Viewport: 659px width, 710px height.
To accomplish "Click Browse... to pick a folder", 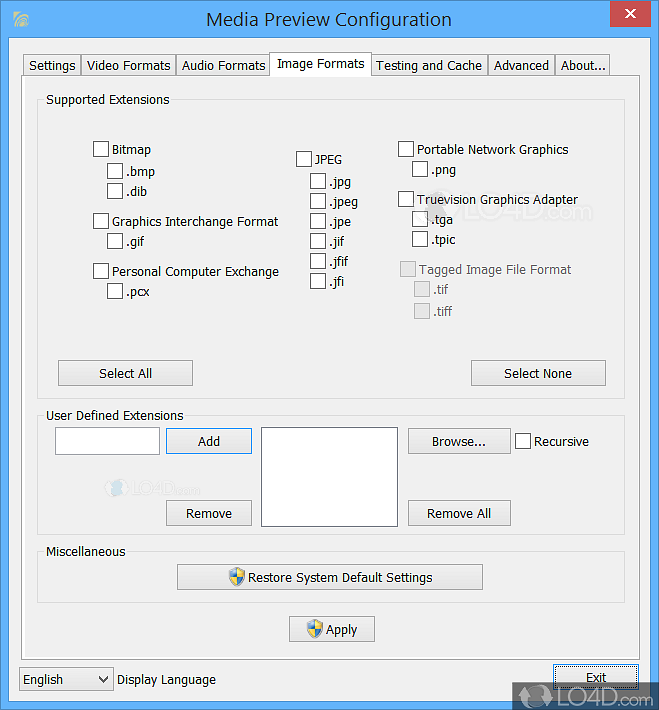I will [458, 441].
